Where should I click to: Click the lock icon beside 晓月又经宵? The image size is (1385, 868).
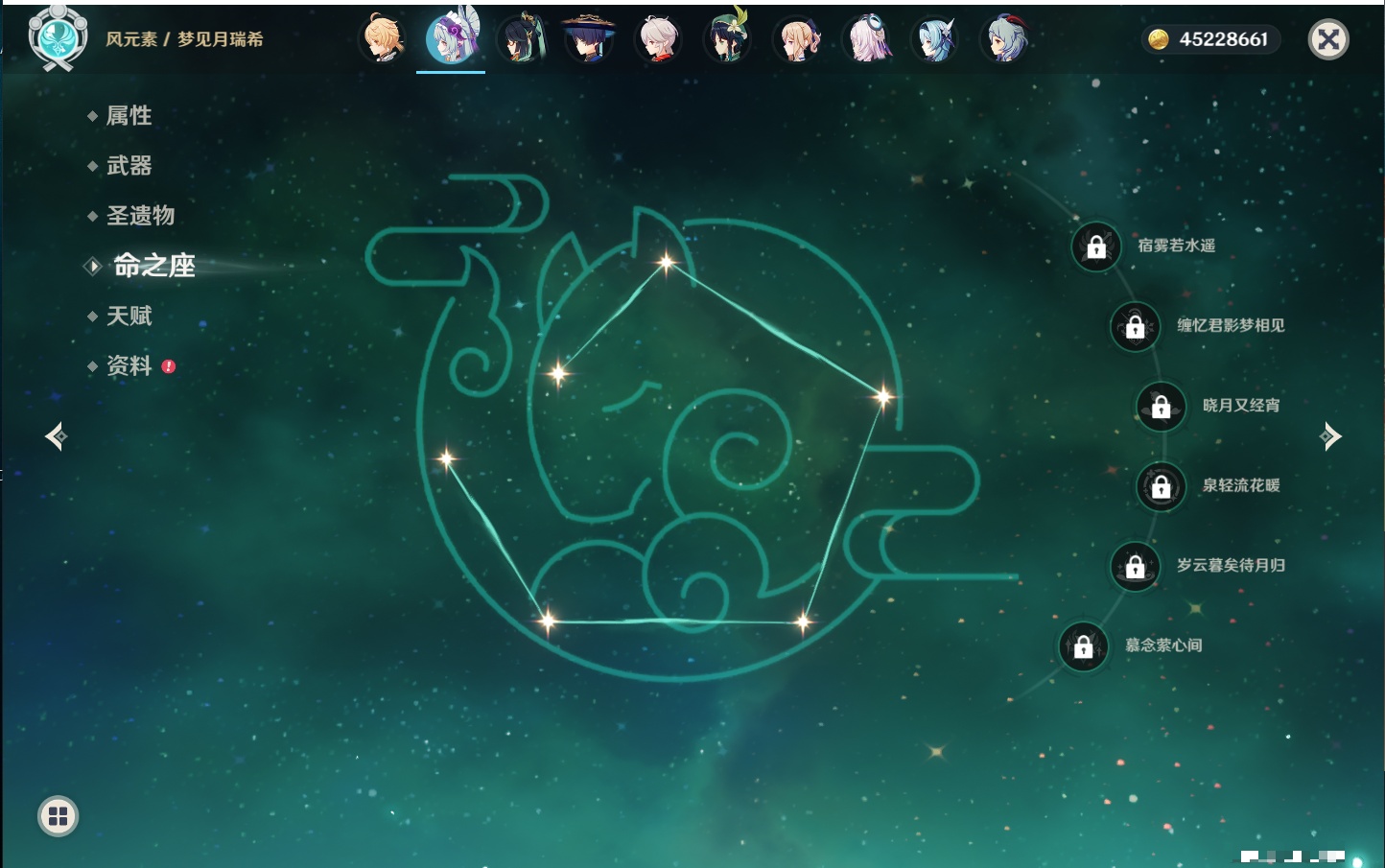click(x=1161, y=407)
